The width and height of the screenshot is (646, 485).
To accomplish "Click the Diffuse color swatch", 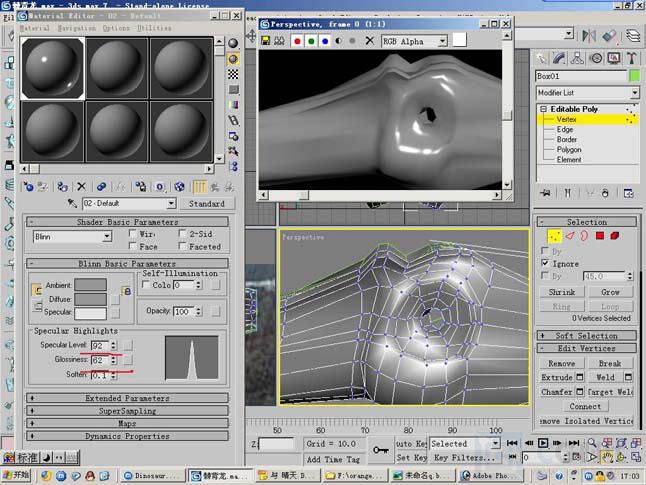I will 91,299.
